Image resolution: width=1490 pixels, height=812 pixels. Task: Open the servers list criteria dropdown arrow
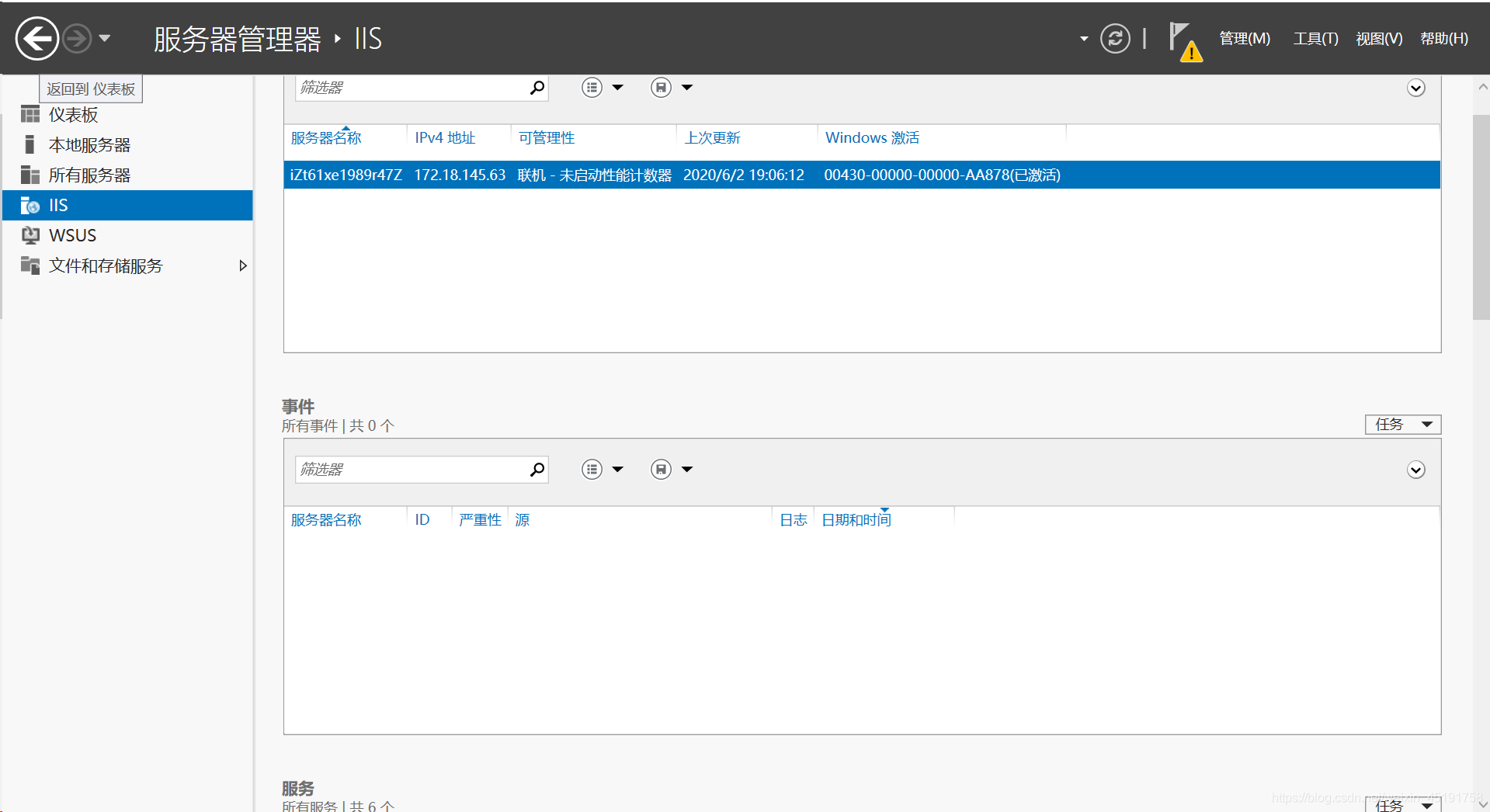click(618, 88)
